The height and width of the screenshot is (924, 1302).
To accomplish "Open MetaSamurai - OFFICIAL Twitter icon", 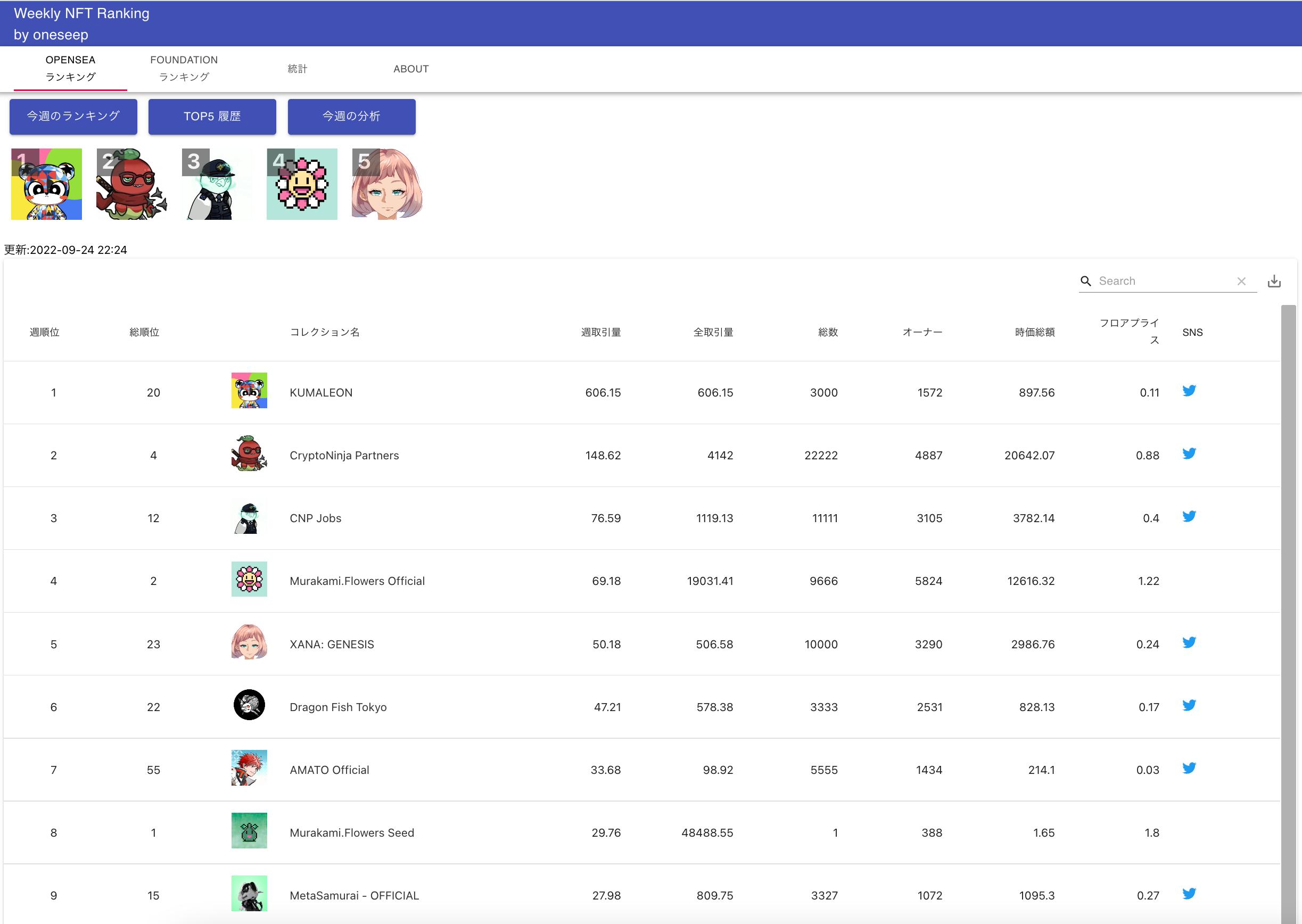I will pyautogui.click(x=1189, y=894).
